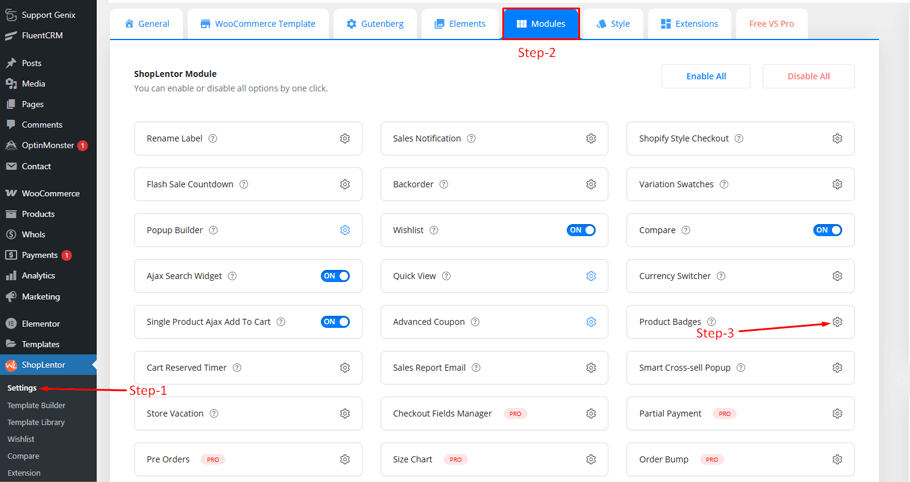Click help icon next to Compare

point(686,230)
